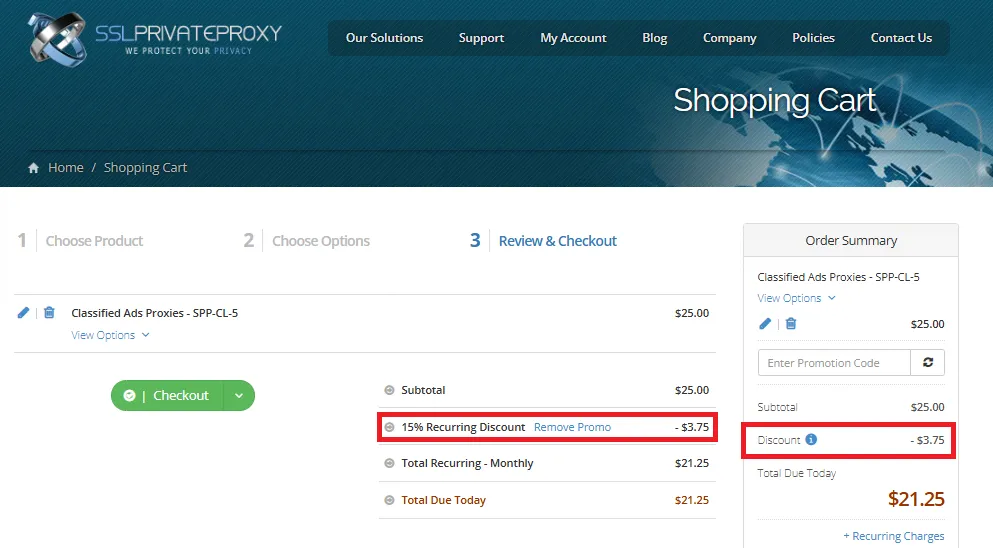Expand View Options under Classified Ads Proxies in cart
This screenshot has width=993, height=548.
point(110,335)
